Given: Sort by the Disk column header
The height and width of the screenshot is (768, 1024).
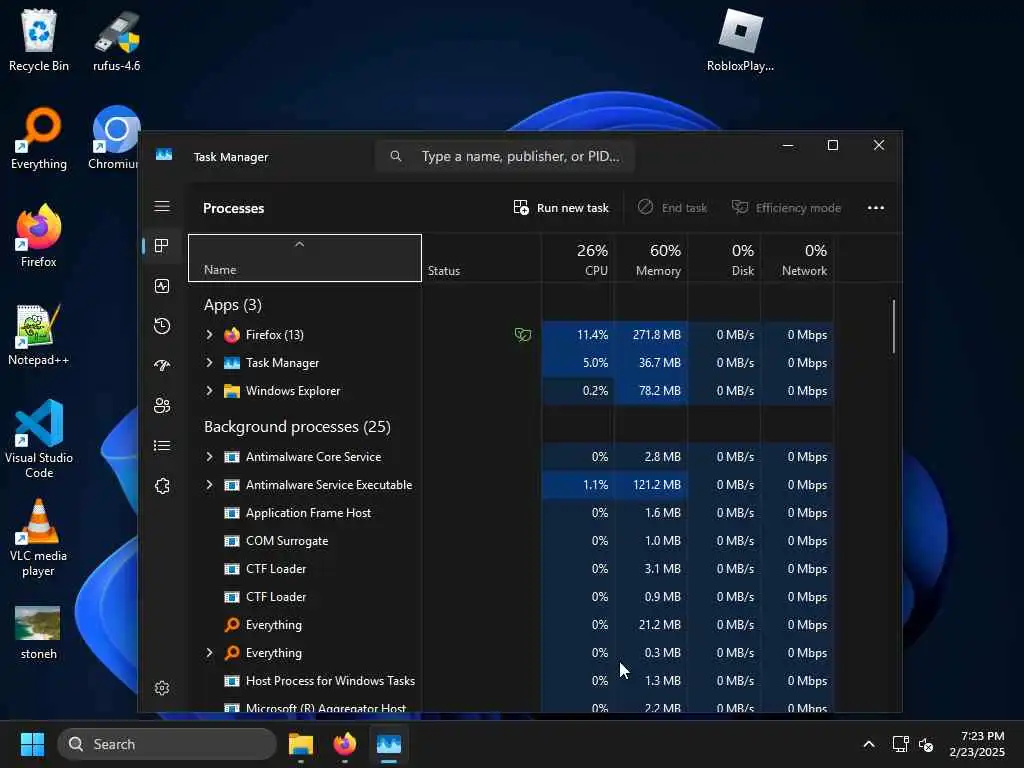Looking at the screenshot, I should (x=724, y=258).
